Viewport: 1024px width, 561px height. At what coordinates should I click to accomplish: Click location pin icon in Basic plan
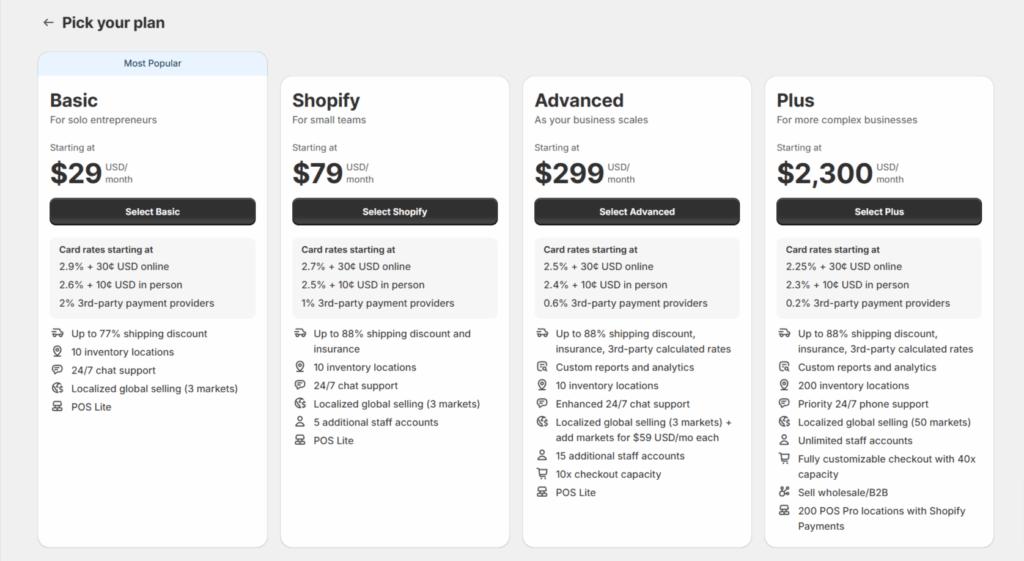point(57,352)
